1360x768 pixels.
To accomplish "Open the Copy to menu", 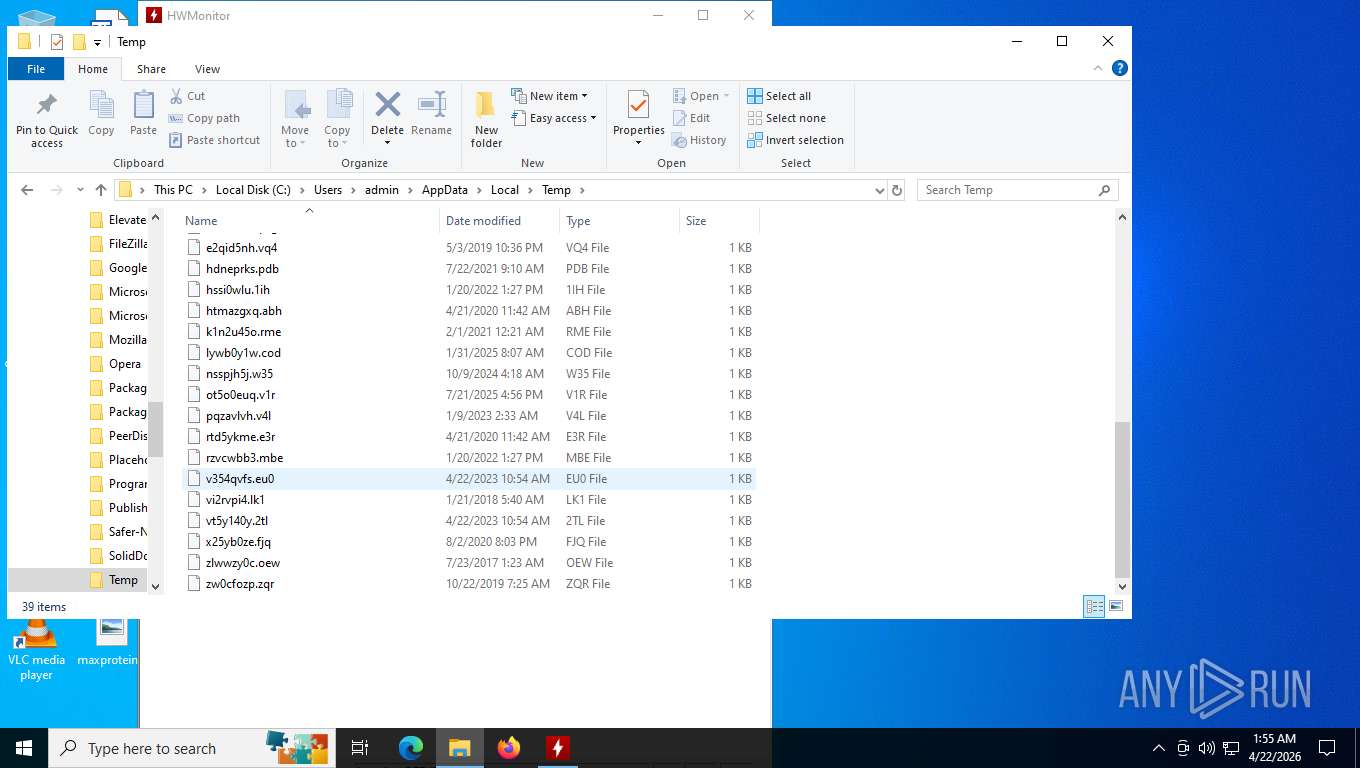I will 337,119.
